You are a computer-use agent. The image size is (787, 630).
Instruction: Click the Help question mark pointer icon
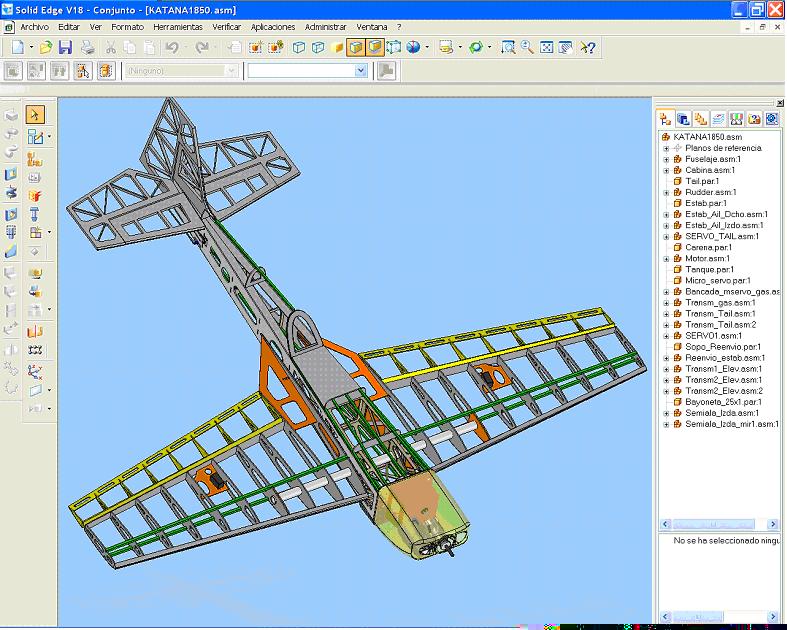tap(588, 47)
